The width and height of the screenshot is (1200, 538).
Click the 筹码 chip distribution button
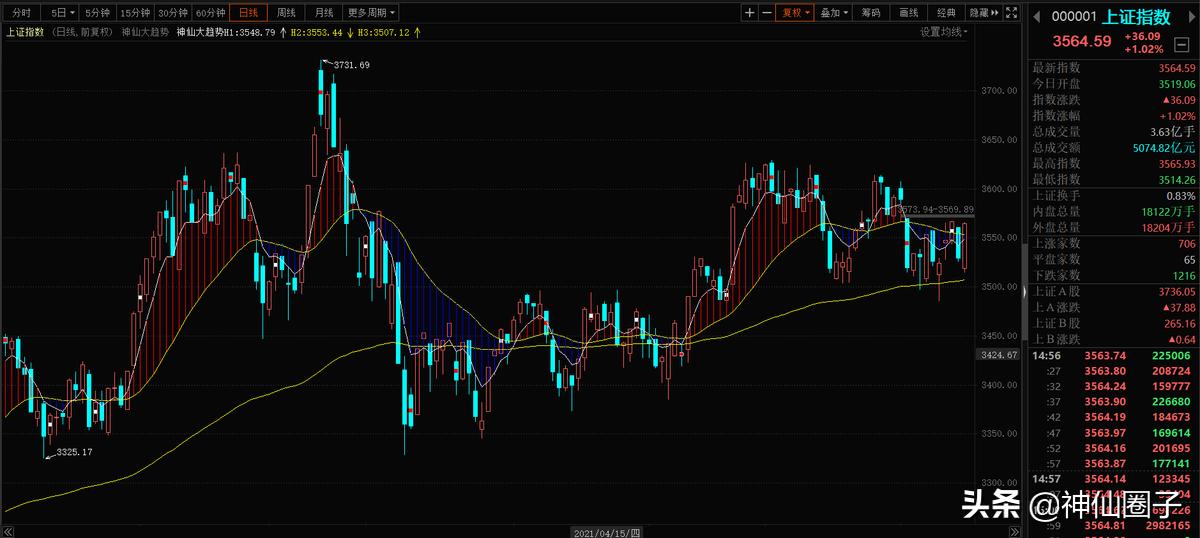871,13
